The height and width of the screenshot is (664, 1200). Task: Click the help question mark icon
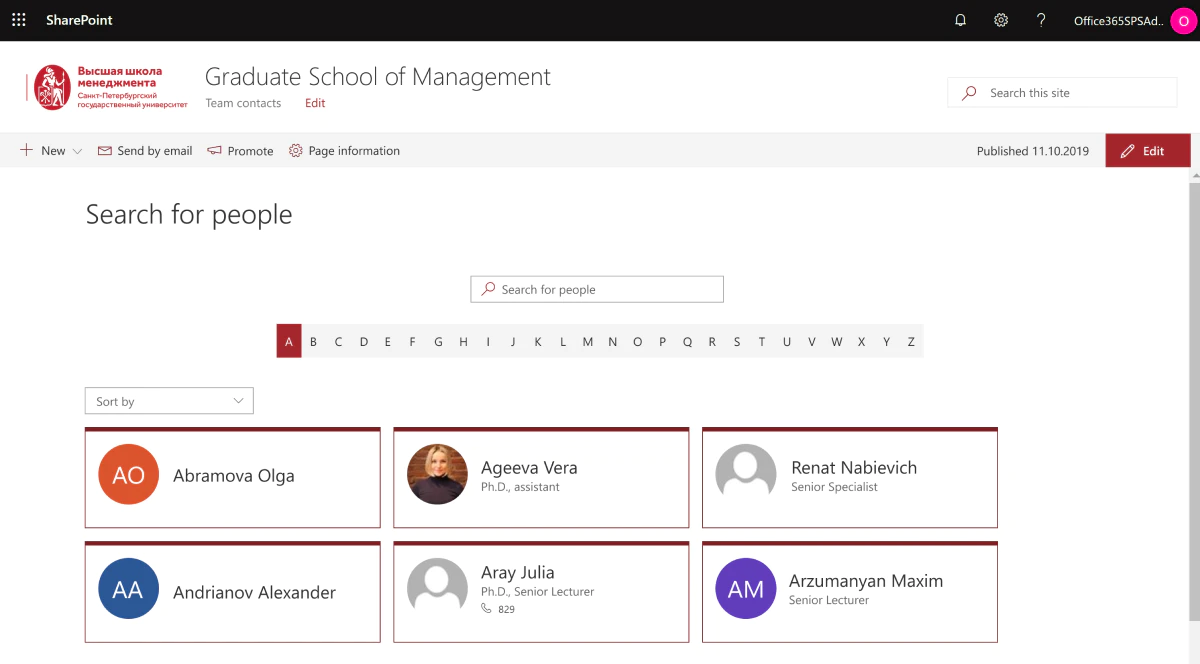(1041, 20)
